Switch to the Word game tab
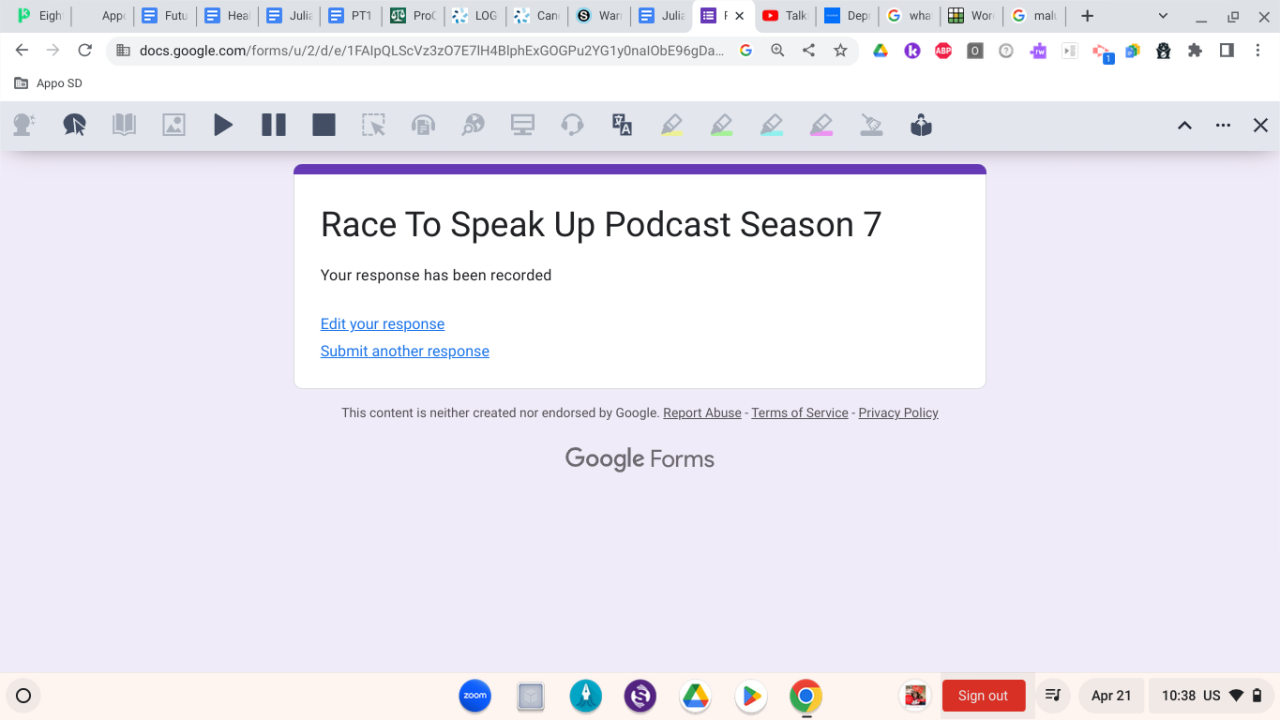Screen dimensions: 1280x720 click(x=970, y=16)
